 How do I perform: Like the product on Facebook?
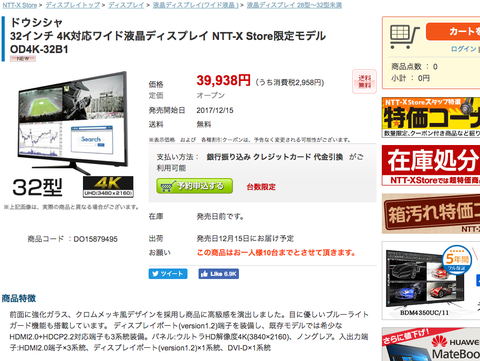219,274
